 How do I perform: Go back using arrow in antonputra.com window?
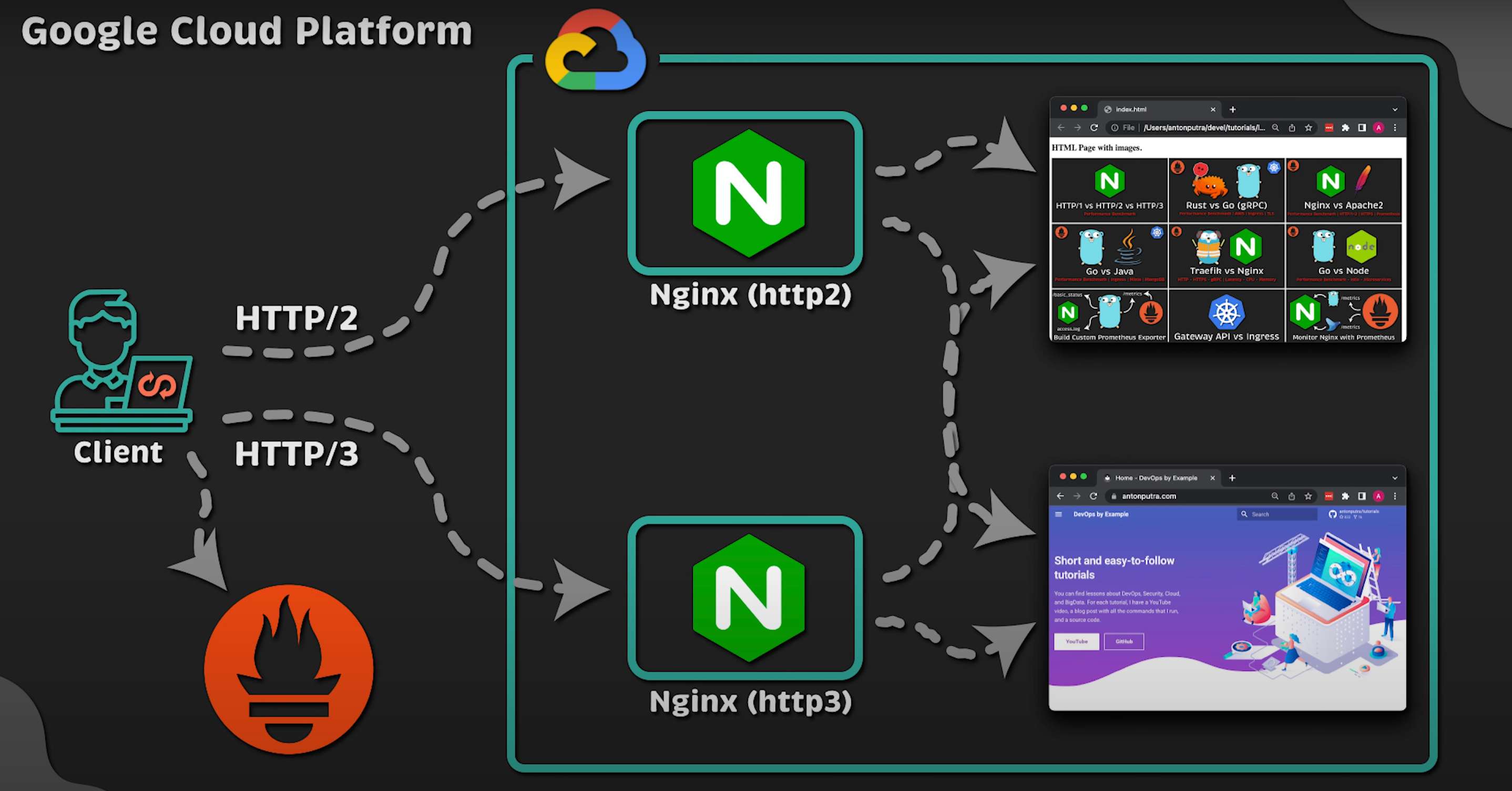(x=1060, y=496)
